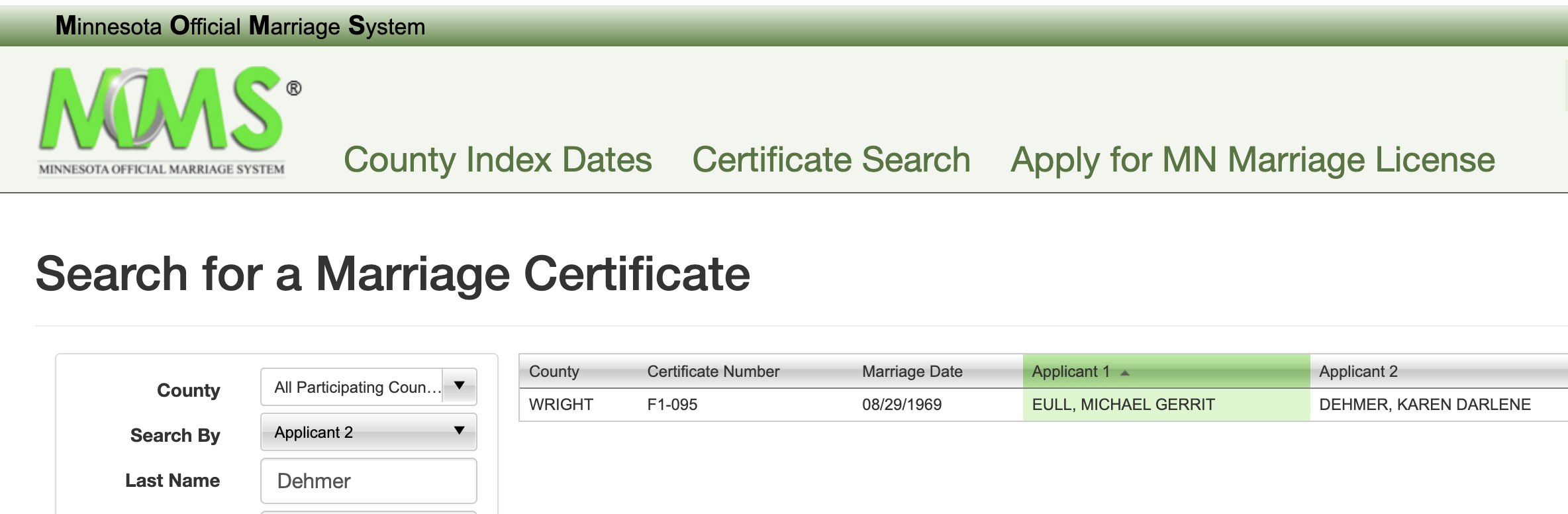Click the Search for a Marriage Certificate heading
This screenshot has height=514, width=1568.
click(x=393, y=274)
